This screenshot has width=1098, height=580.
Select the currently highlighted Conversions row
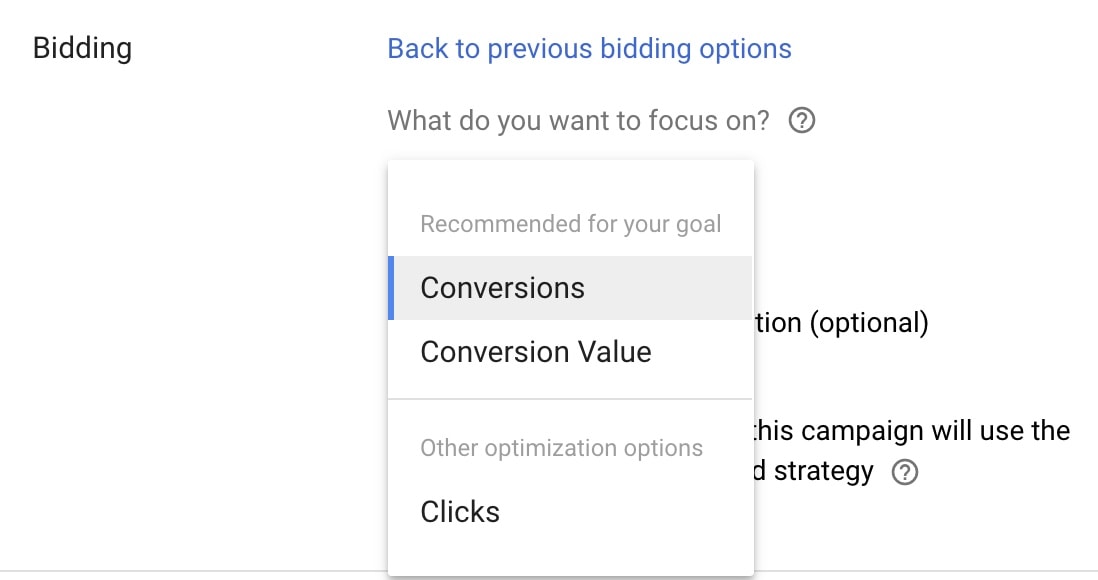(502, 287)
